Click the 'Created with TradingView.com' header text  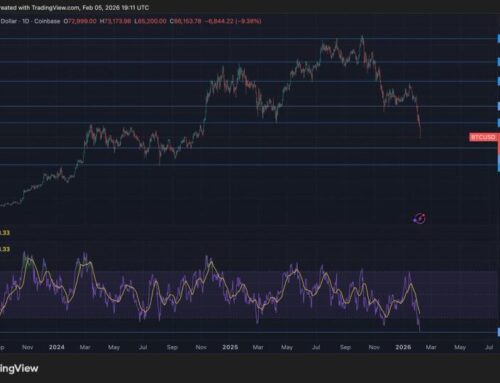[74, 7]
